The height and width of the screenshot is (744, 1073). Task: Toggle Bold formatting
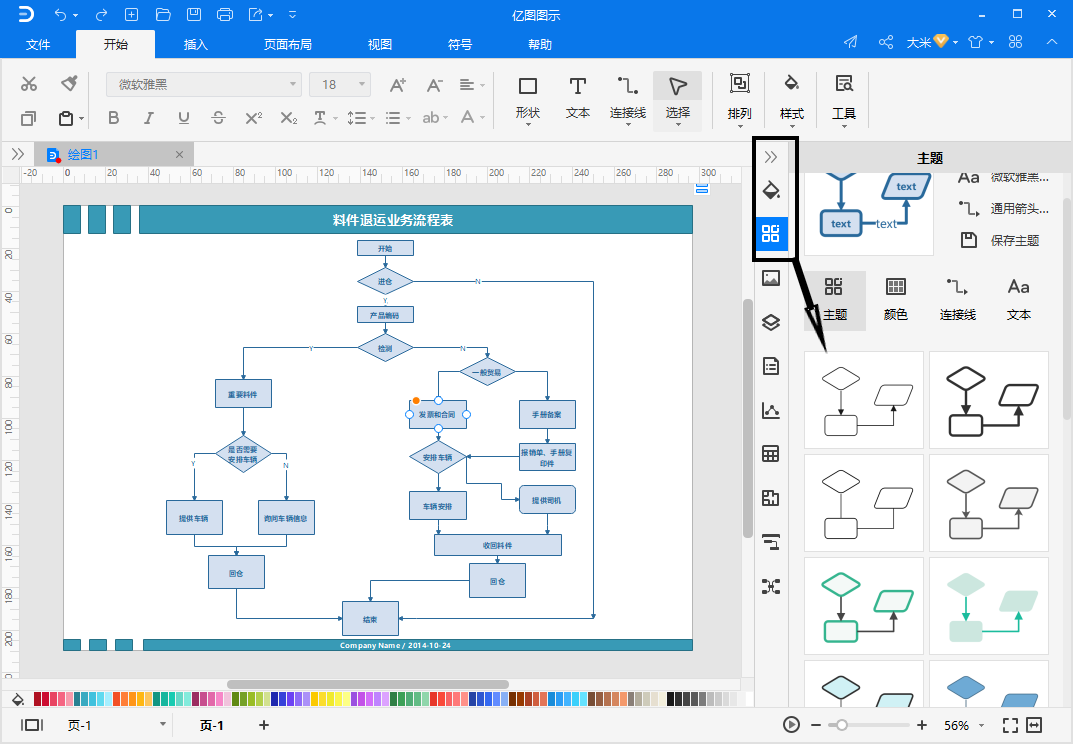114,118
